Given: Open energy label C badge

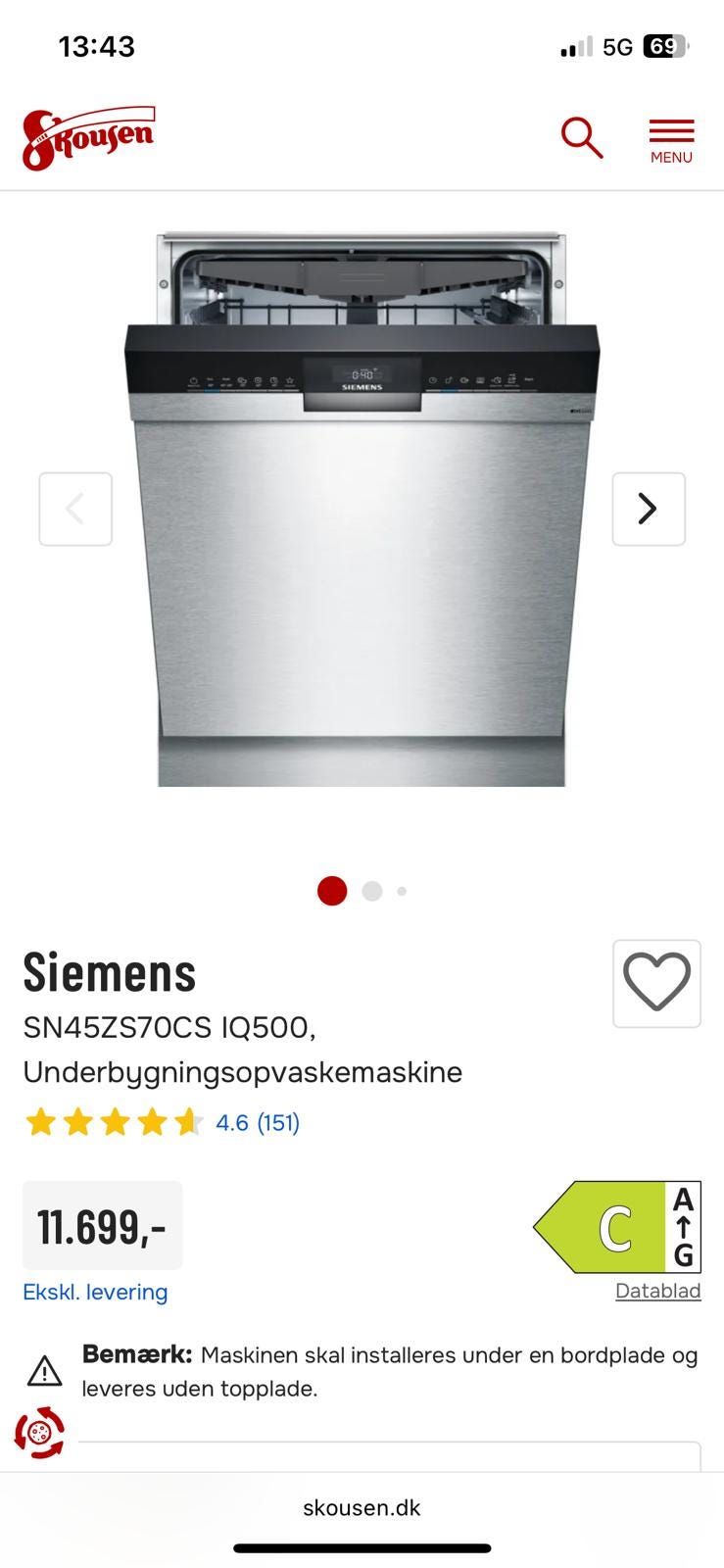Looking at the screenshot, I should coord(617,1227).
